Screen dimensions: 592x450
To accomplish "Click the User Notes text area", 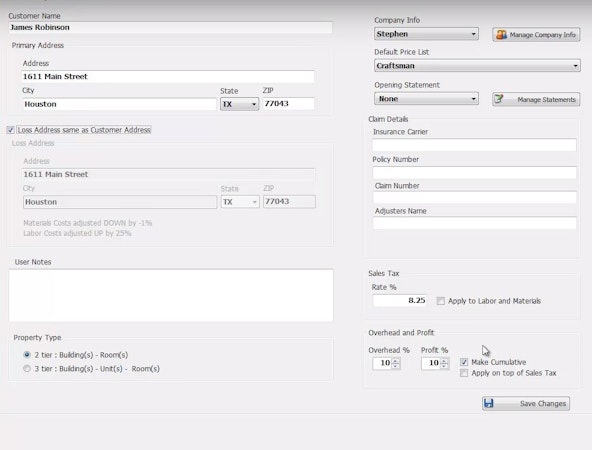I will tap(171, 295).
